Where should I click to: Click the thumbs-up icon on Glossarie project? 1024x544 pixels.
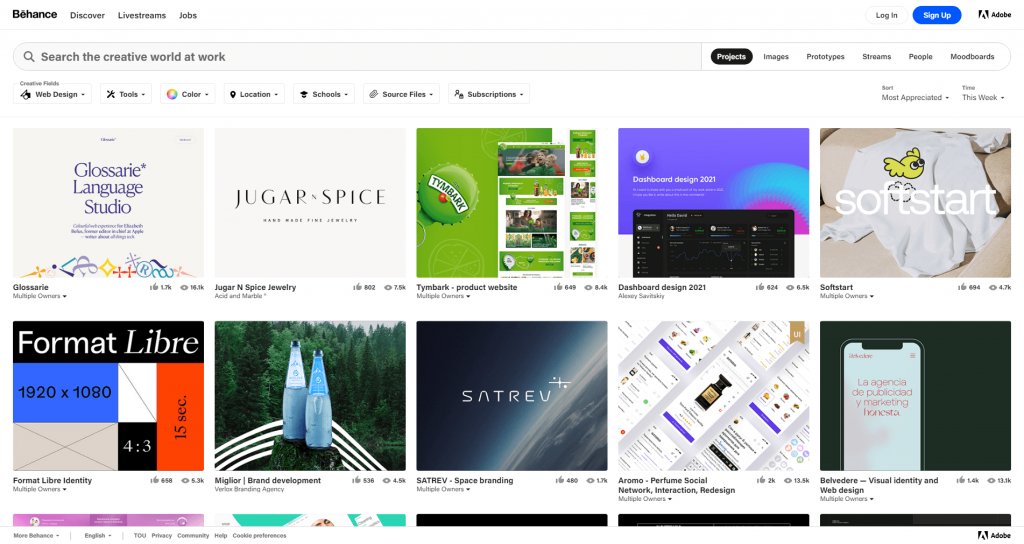(153, 288)
